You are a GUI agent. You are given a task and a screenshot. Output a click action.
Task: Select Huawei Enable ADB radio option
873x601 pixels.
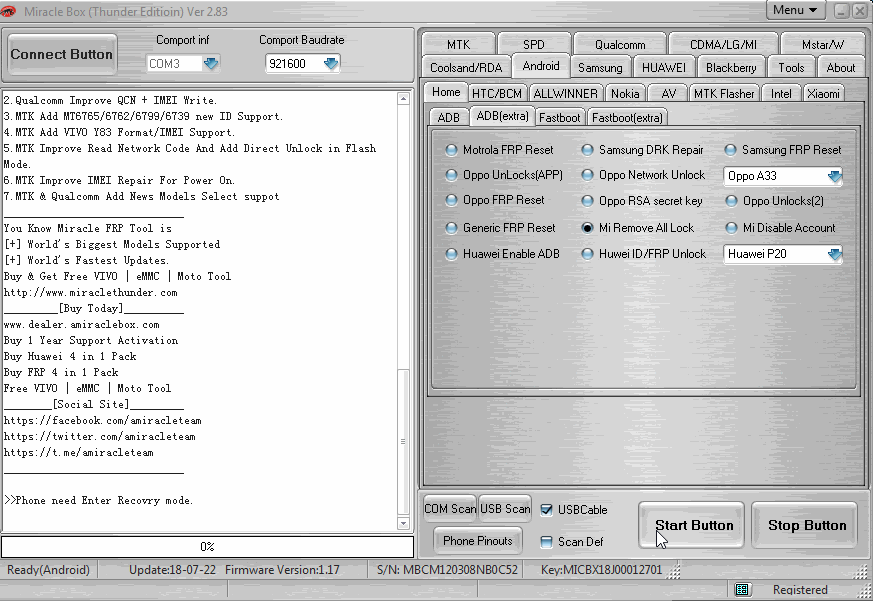coord(452,254)
